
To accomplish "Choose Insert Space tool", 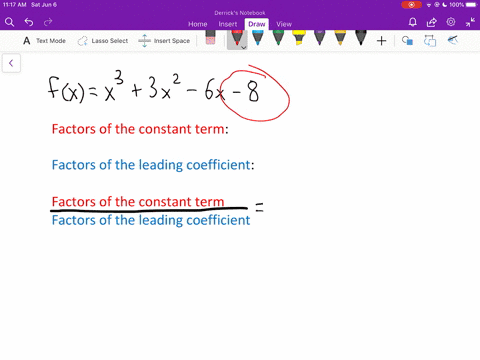I will [164, 41].
